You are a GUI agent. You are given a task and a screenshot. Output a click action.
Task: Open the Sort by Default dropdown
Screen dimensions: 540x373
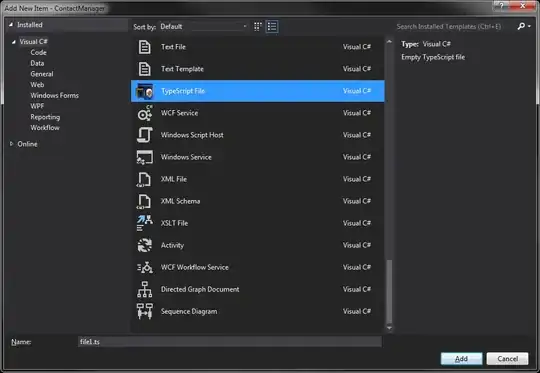coord(203,27)
